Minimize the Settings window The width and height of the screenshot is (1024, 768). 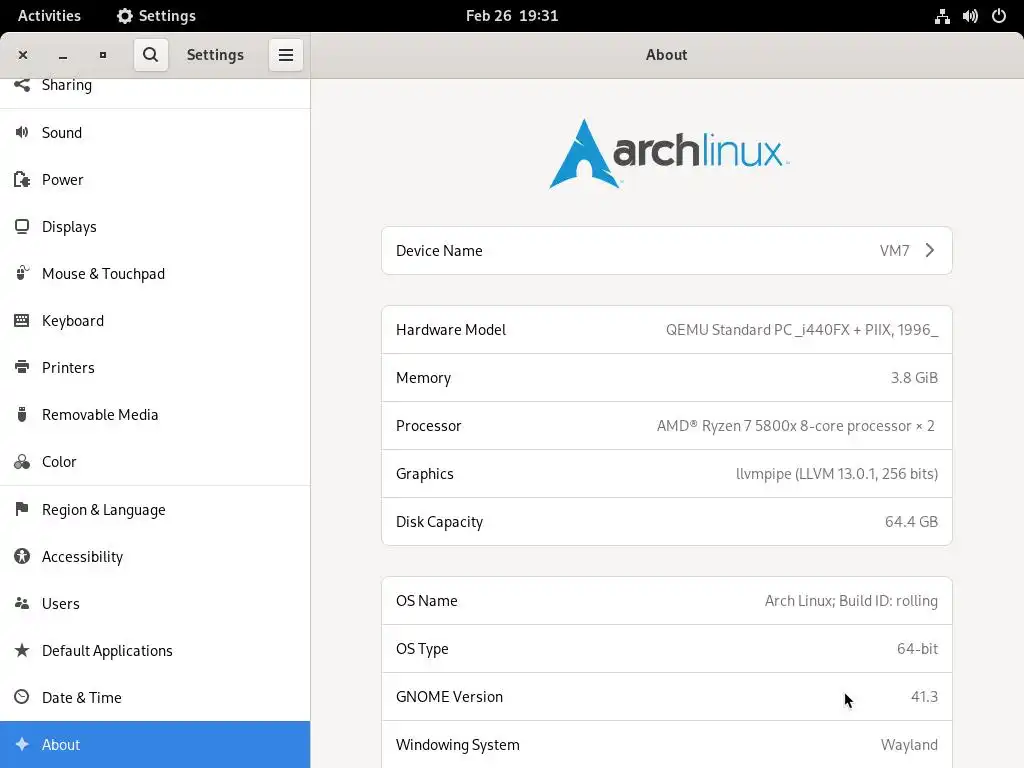(x=63, y=55)
